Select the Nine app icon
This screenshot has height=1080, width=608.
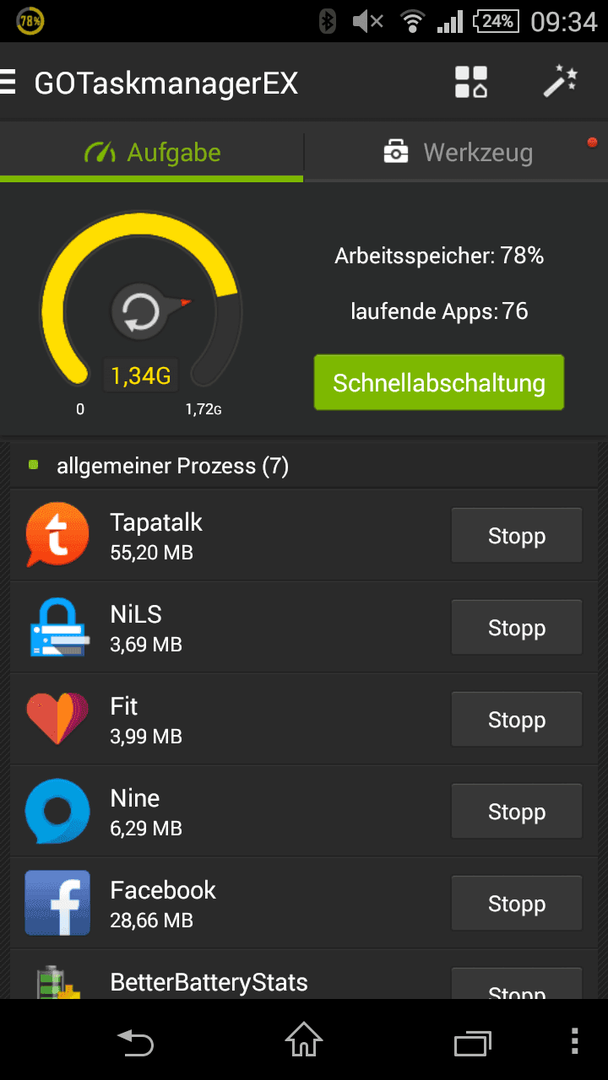(57, 811)
